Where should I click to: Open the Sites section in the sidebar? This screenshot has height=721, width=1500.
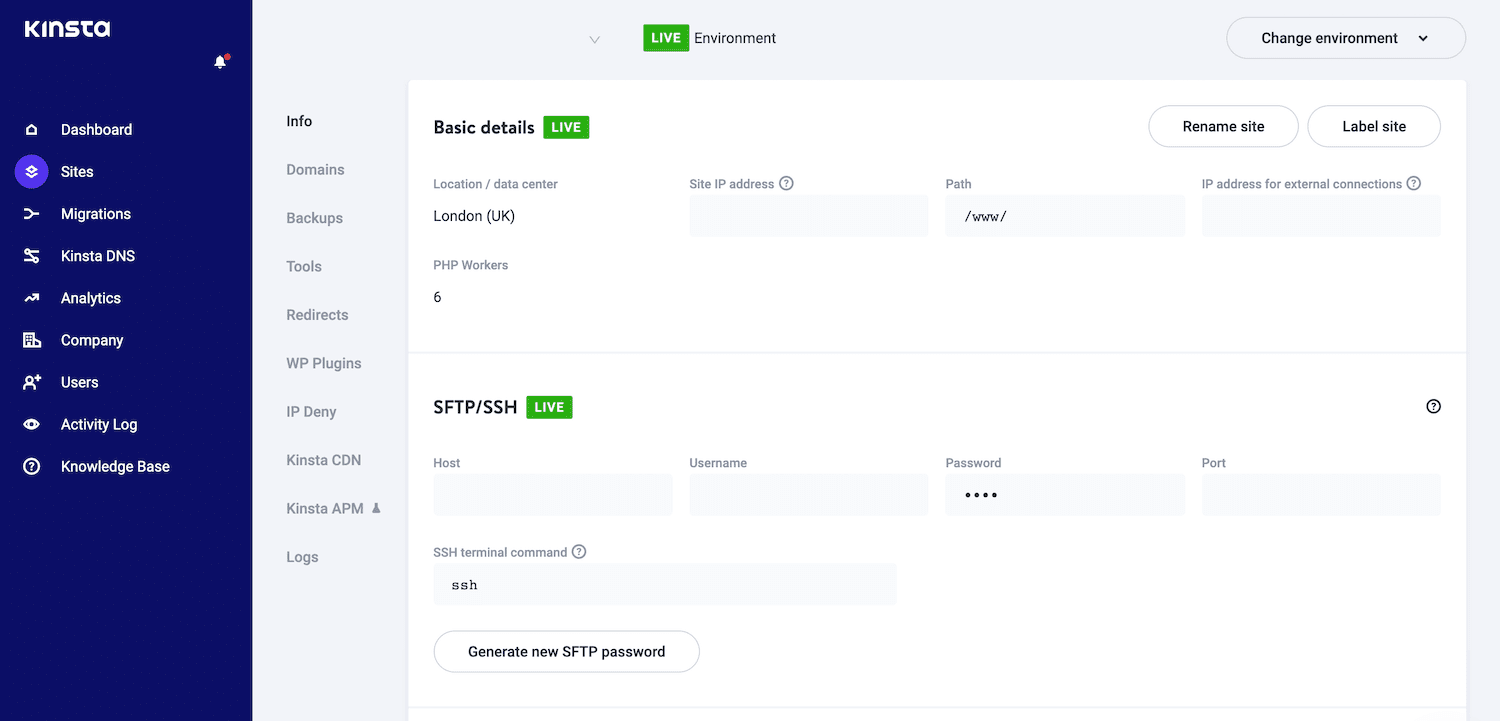pyautogui.click(x=31, y=171)
